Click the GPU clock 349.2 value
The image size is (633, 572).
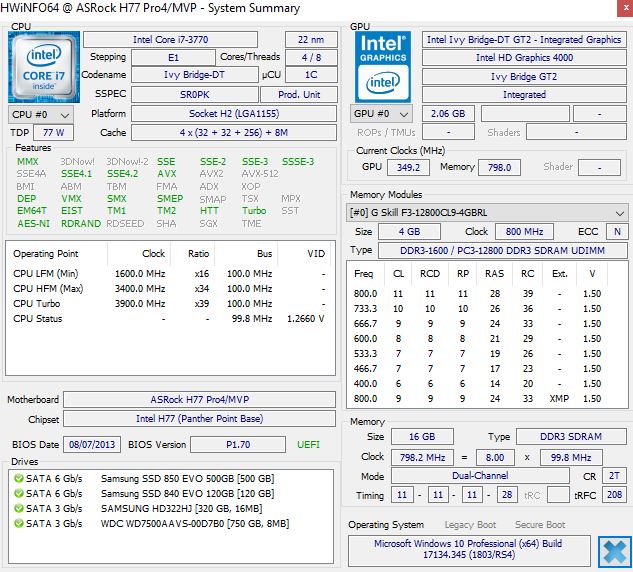pyautogui.click(x=408, y=168)
